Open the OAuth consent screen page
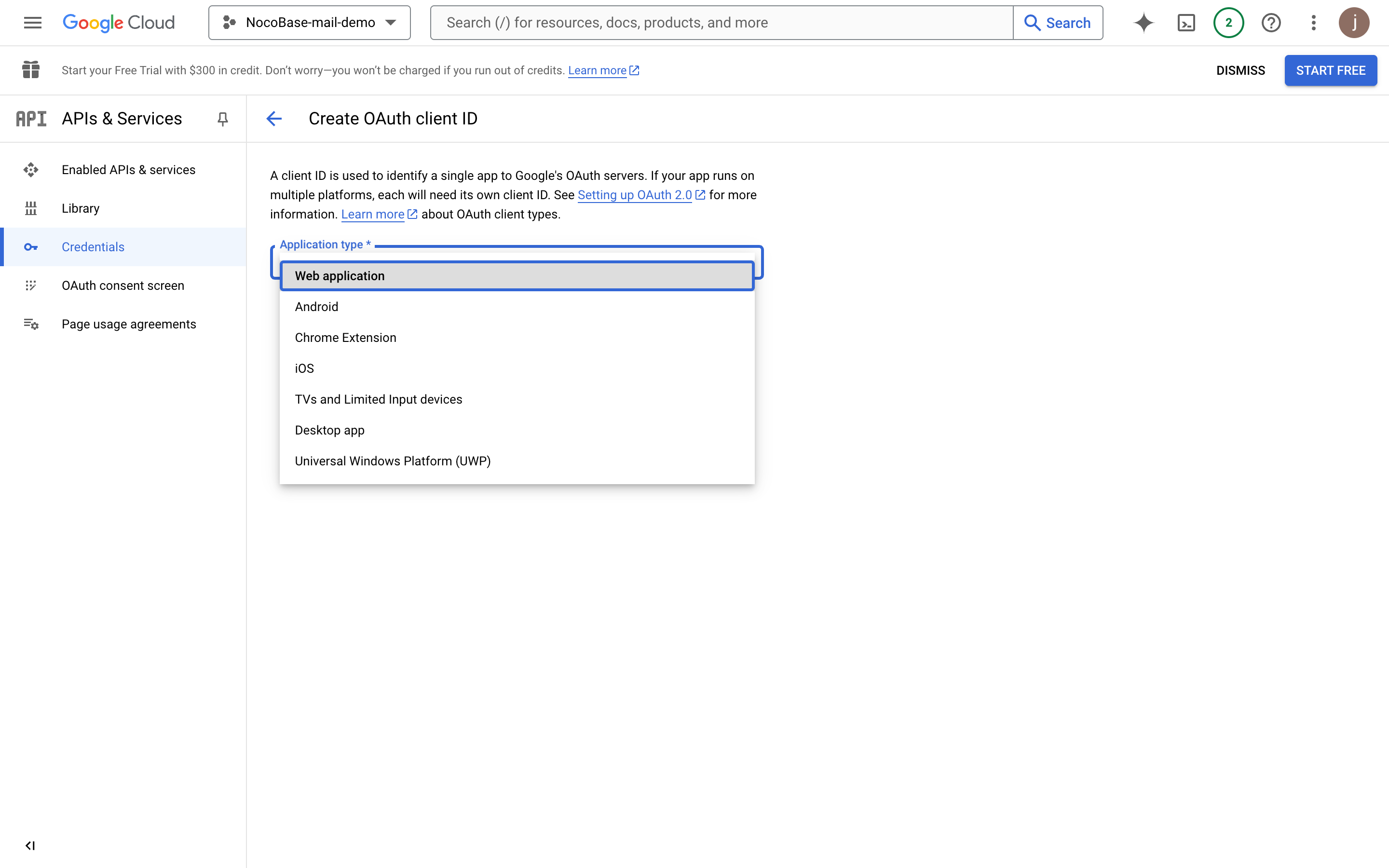This screenshot has width=1389, height=868. click(123, 285)
